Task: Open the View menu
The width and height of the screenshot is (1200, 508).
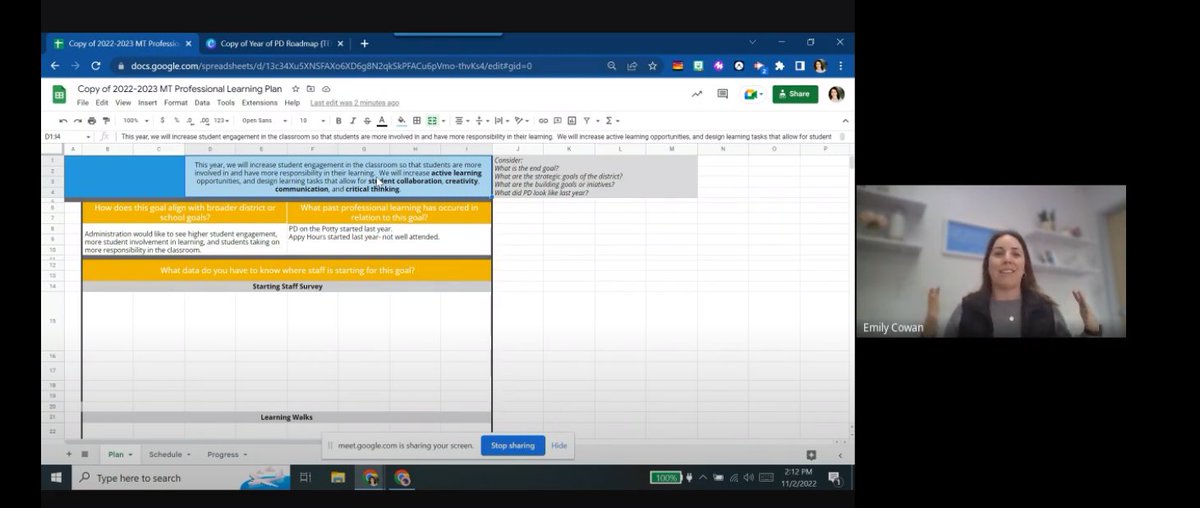Action: click(x=124, y=102)
